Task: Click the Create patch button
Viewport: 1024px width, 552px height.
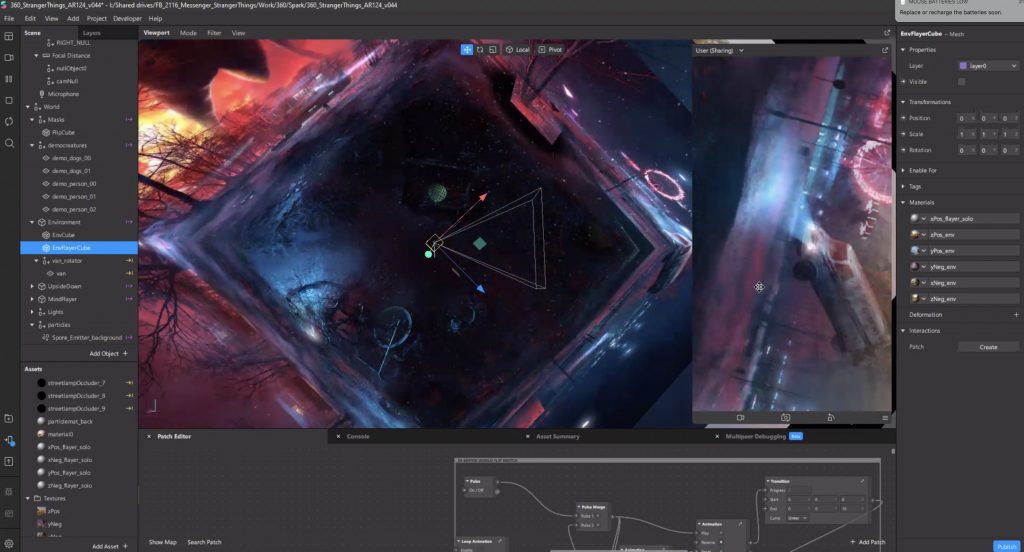Action: 988,347
